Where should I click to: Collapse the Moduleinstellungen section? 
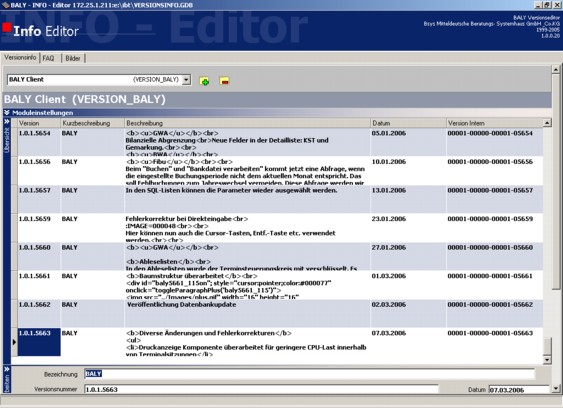pos(7,113)
